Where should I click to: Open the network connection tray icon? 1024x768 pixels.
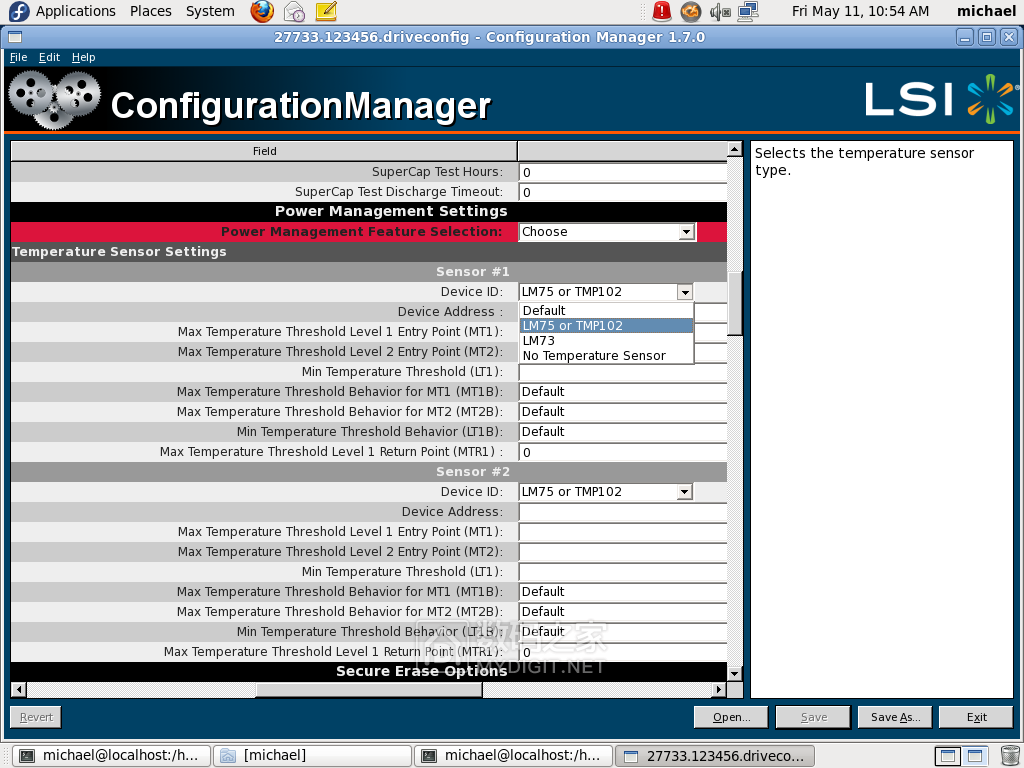point(748,11)
